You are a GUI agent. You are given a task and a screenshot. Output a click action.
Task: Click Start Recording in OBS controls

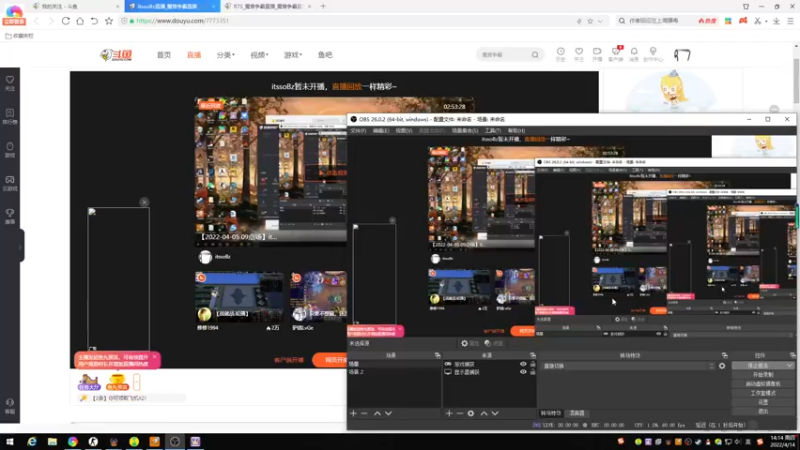coord(763,374)
